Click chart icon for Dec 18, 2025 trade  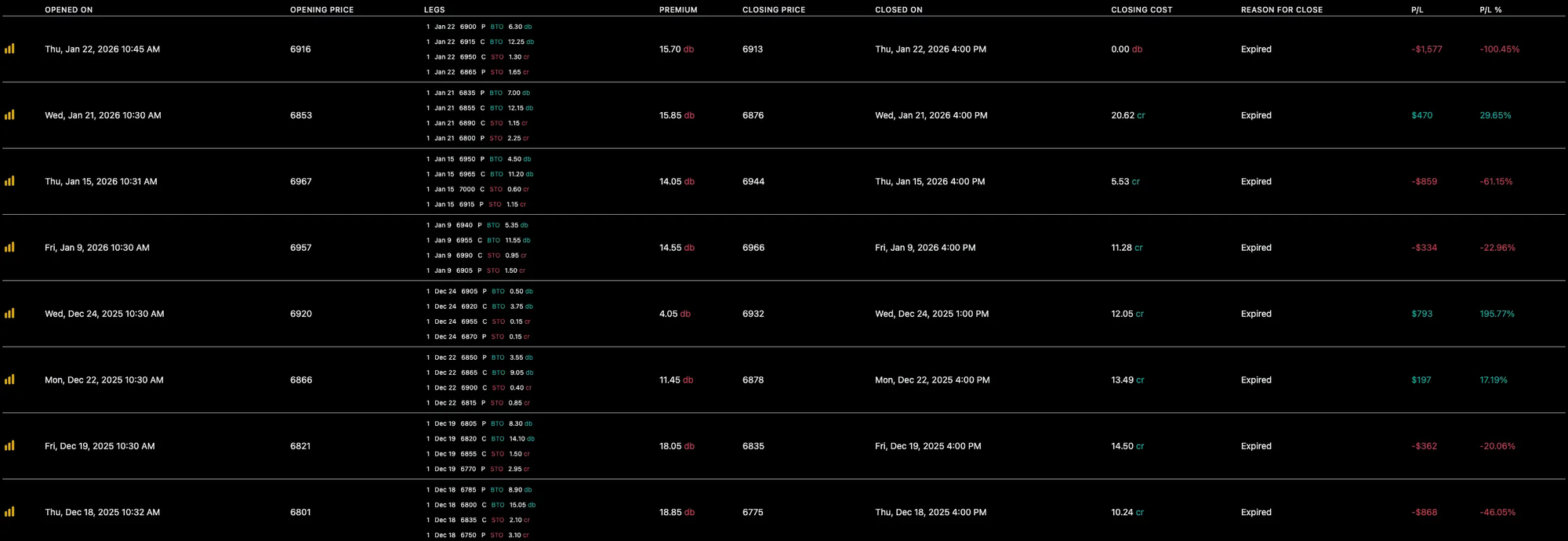(x=9, y=512)
